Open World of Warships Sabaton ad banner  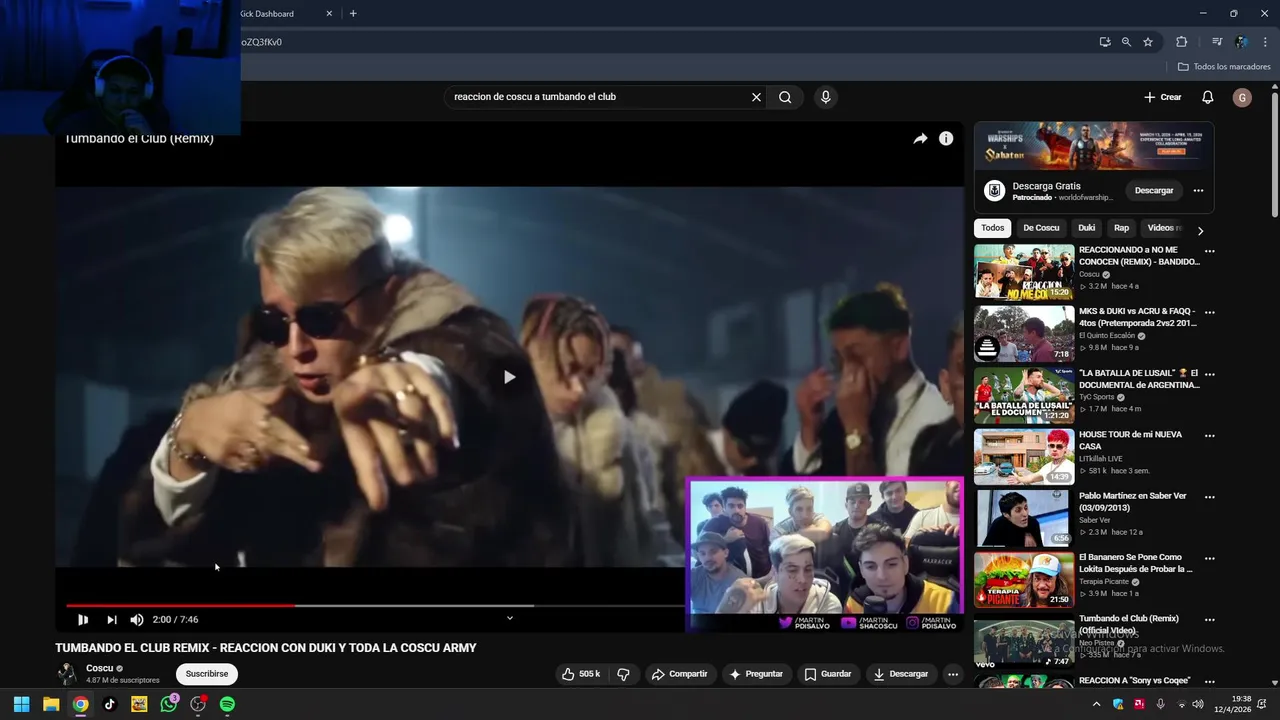pos(1094,146)
